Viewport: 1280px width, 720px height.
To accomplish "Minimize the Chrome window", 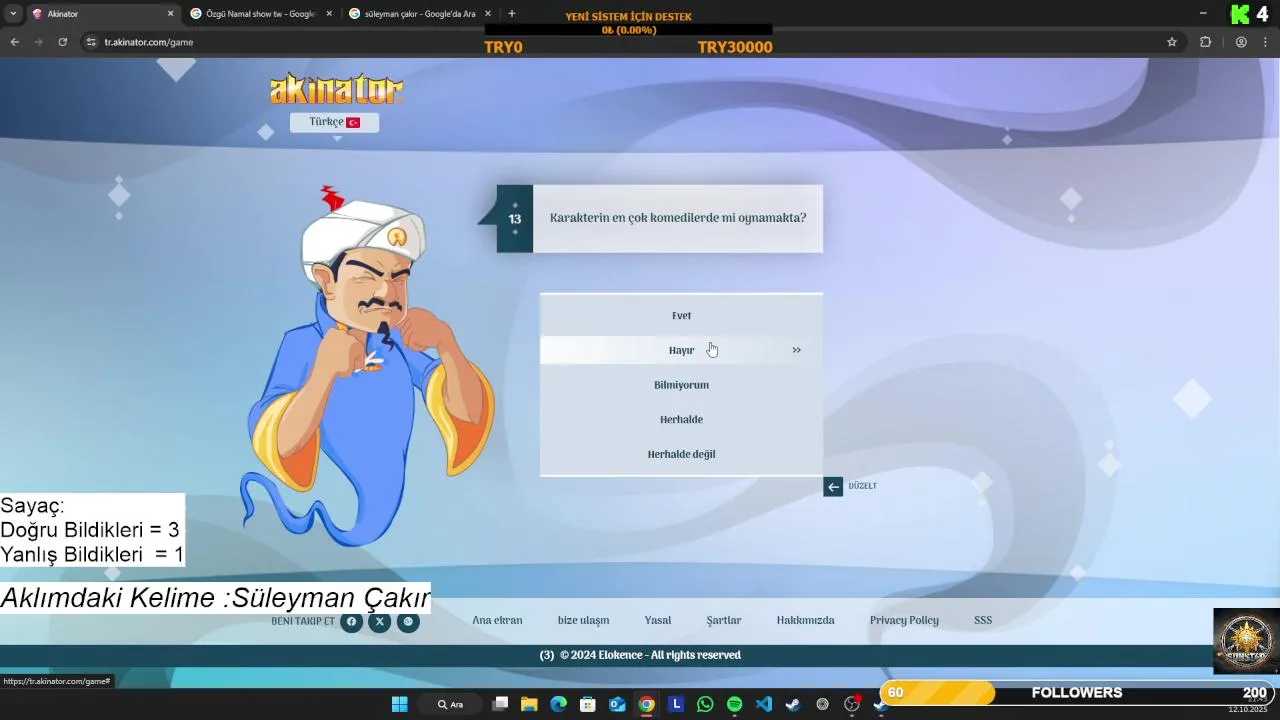I will pyautogui.click(x=1203, y=13).
